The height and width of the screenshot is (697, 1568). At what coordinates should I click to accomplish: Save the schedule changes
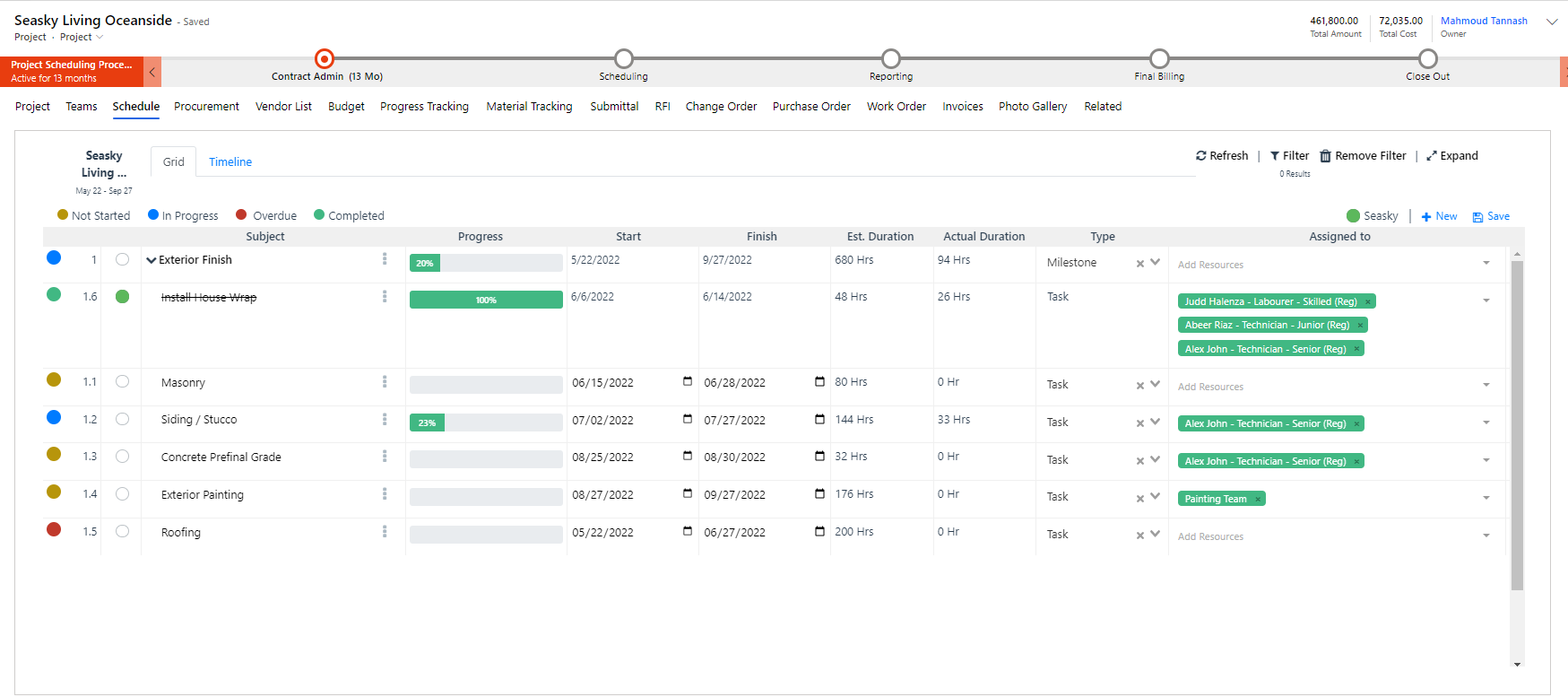(1491, 217)
